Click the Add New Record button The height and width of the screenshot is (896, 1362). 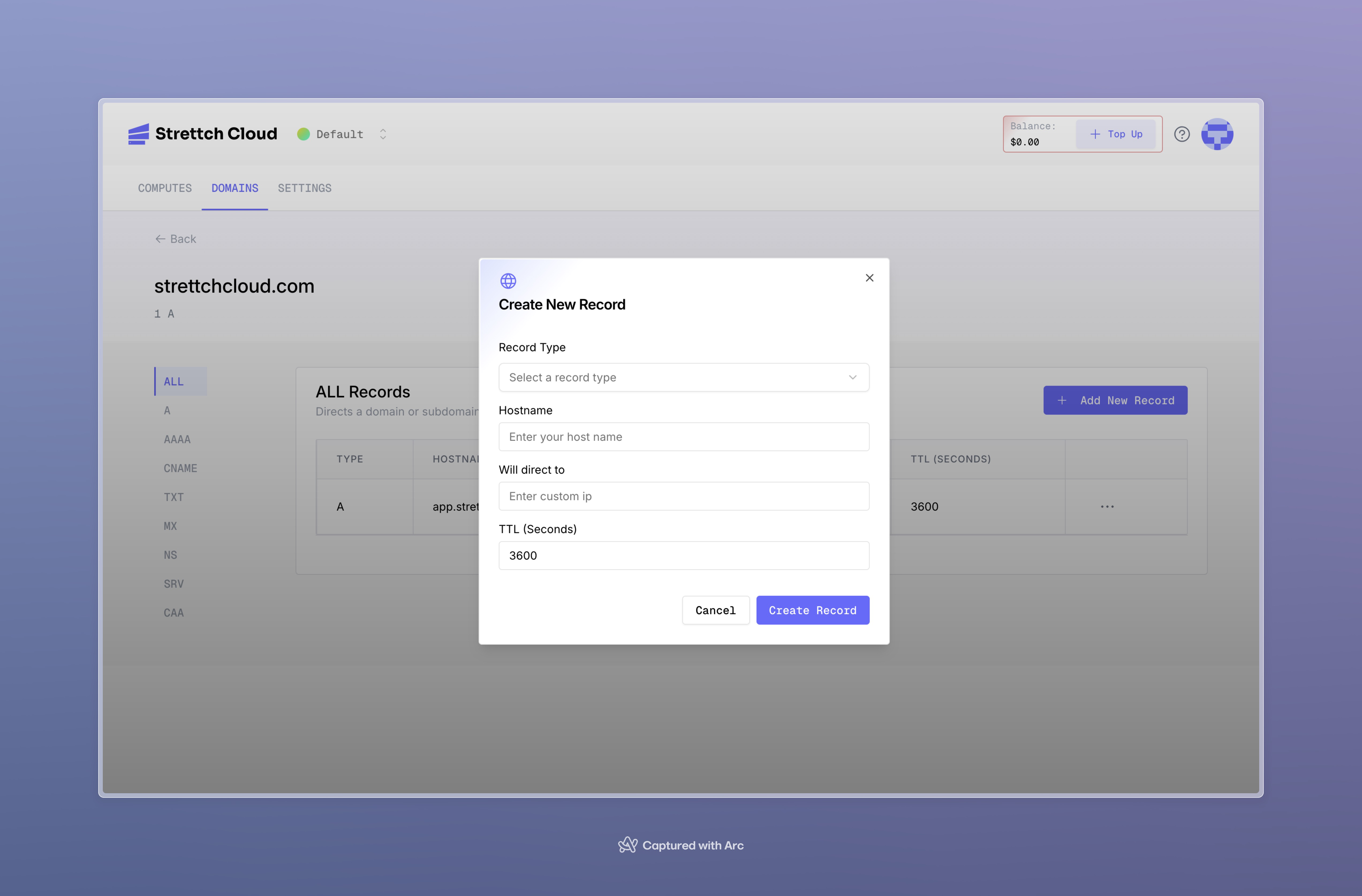coord(1114,400)
